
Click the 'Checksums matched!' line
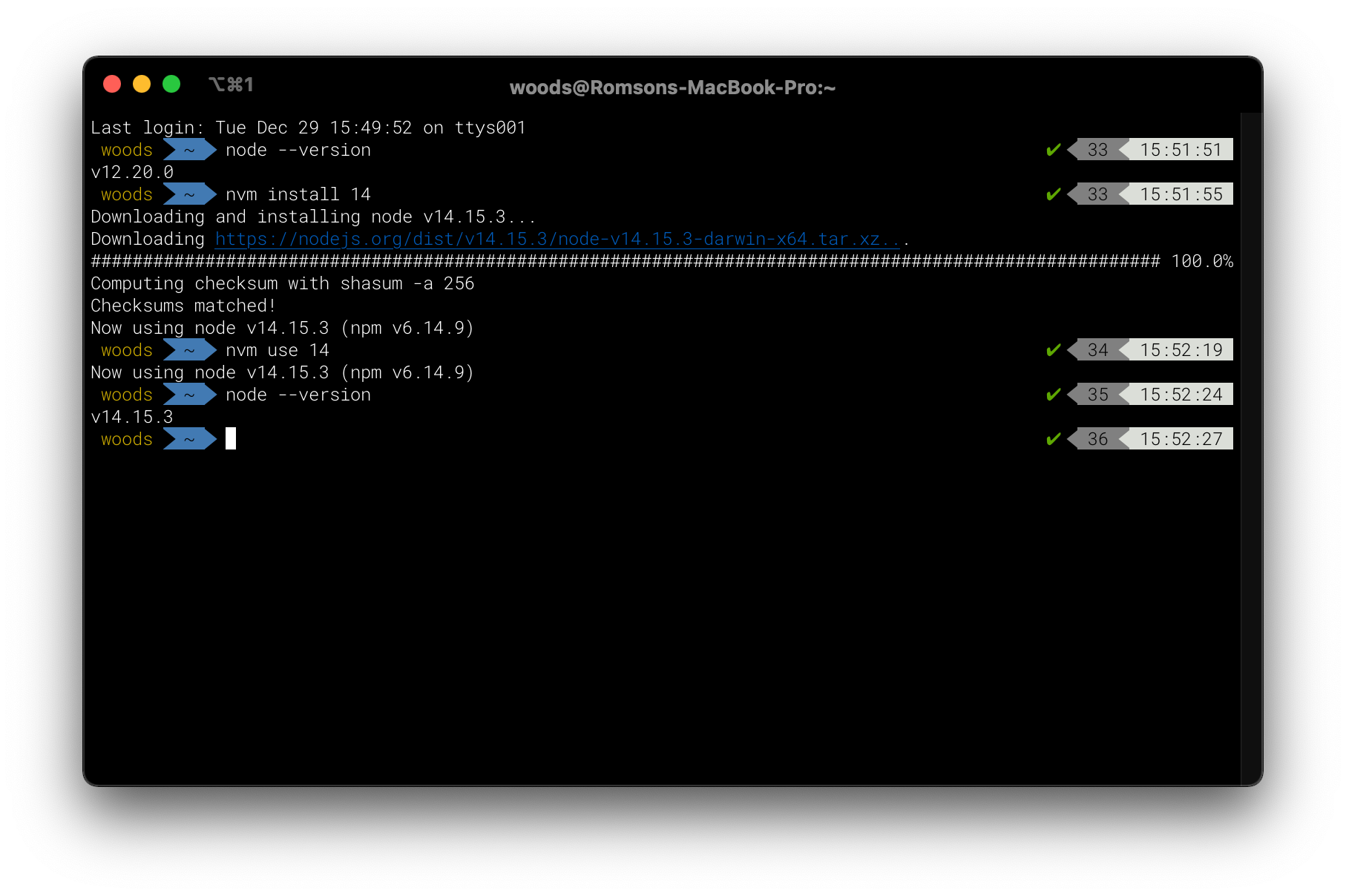click(x=183, y=306)
